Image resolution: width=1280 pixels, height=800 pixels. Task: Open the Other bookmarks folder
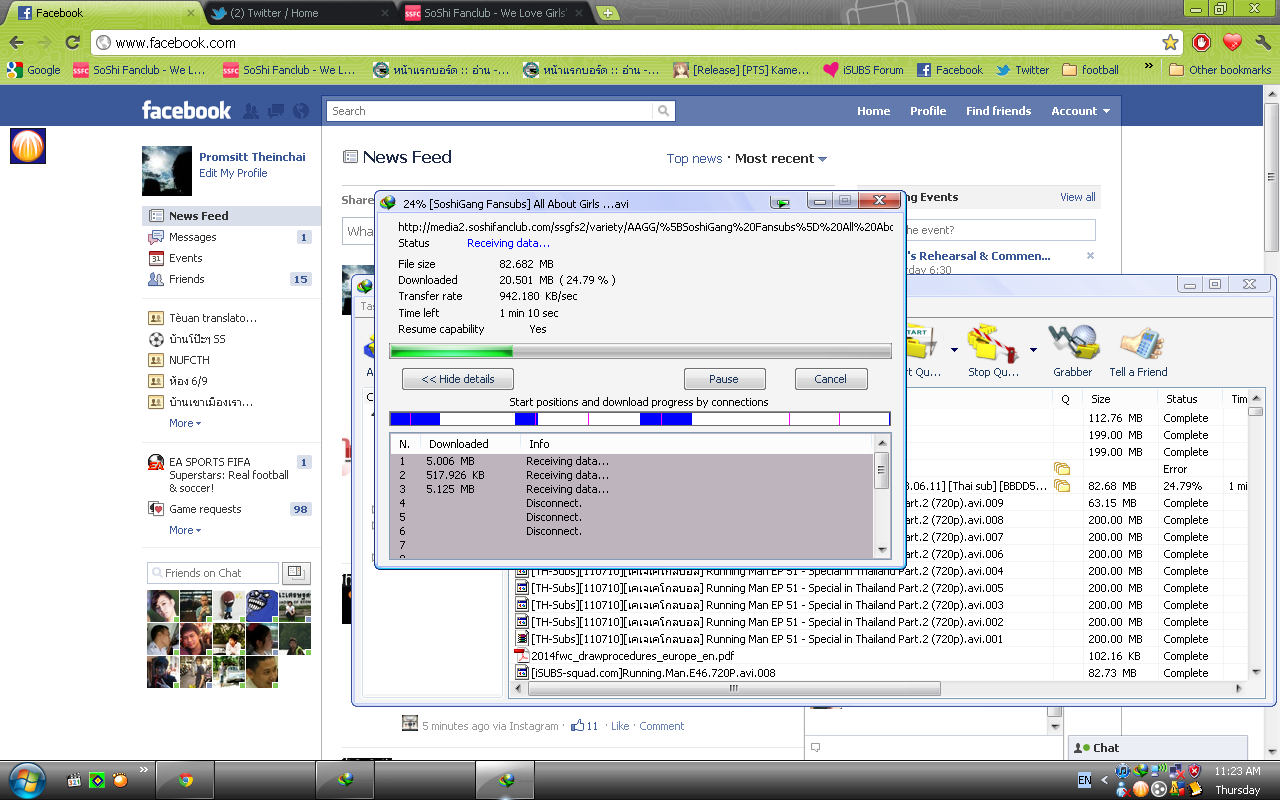(x=1220, y=70)
